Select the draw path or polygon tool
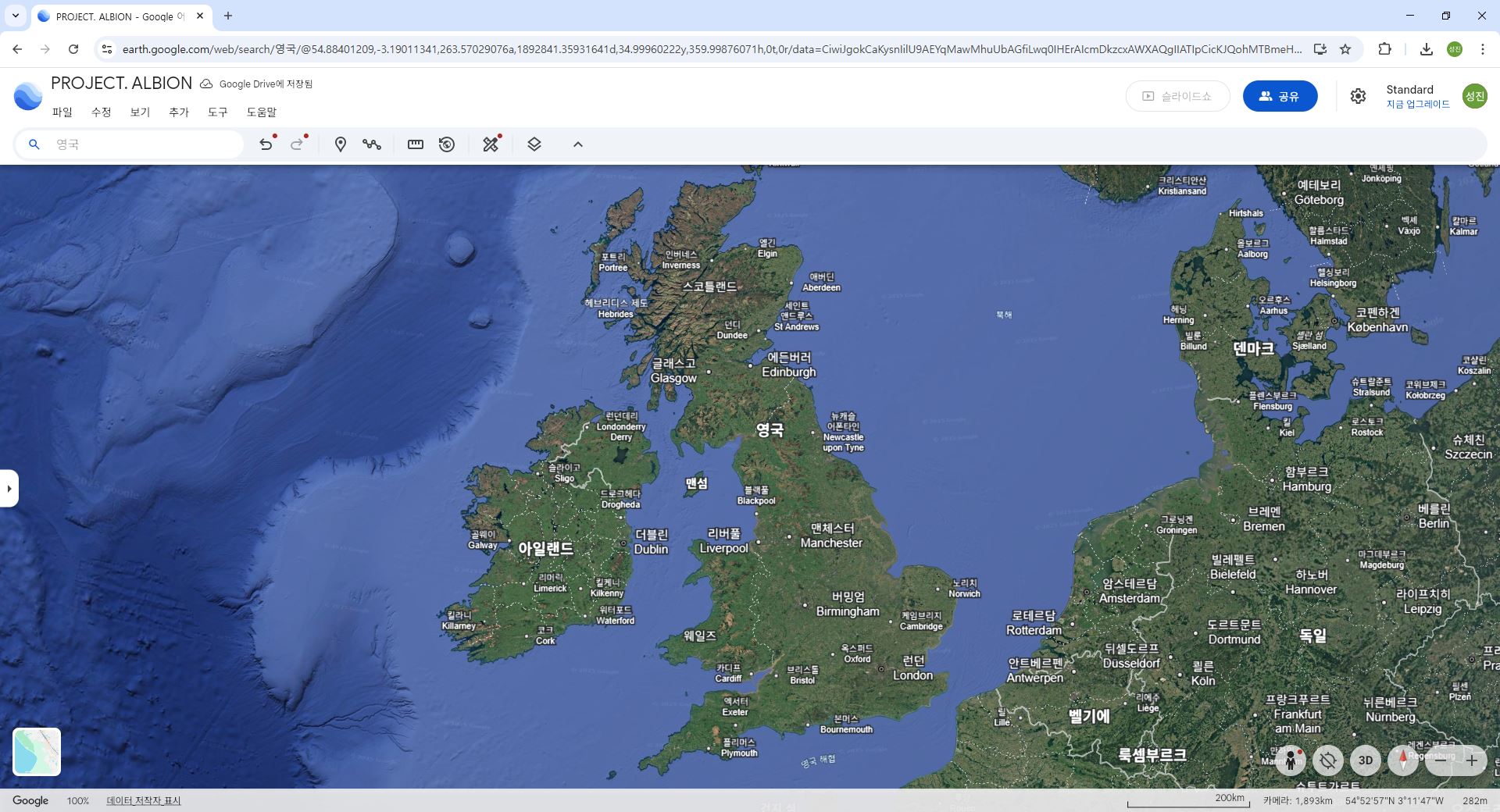1500x812 pixels. pos(372,144)
